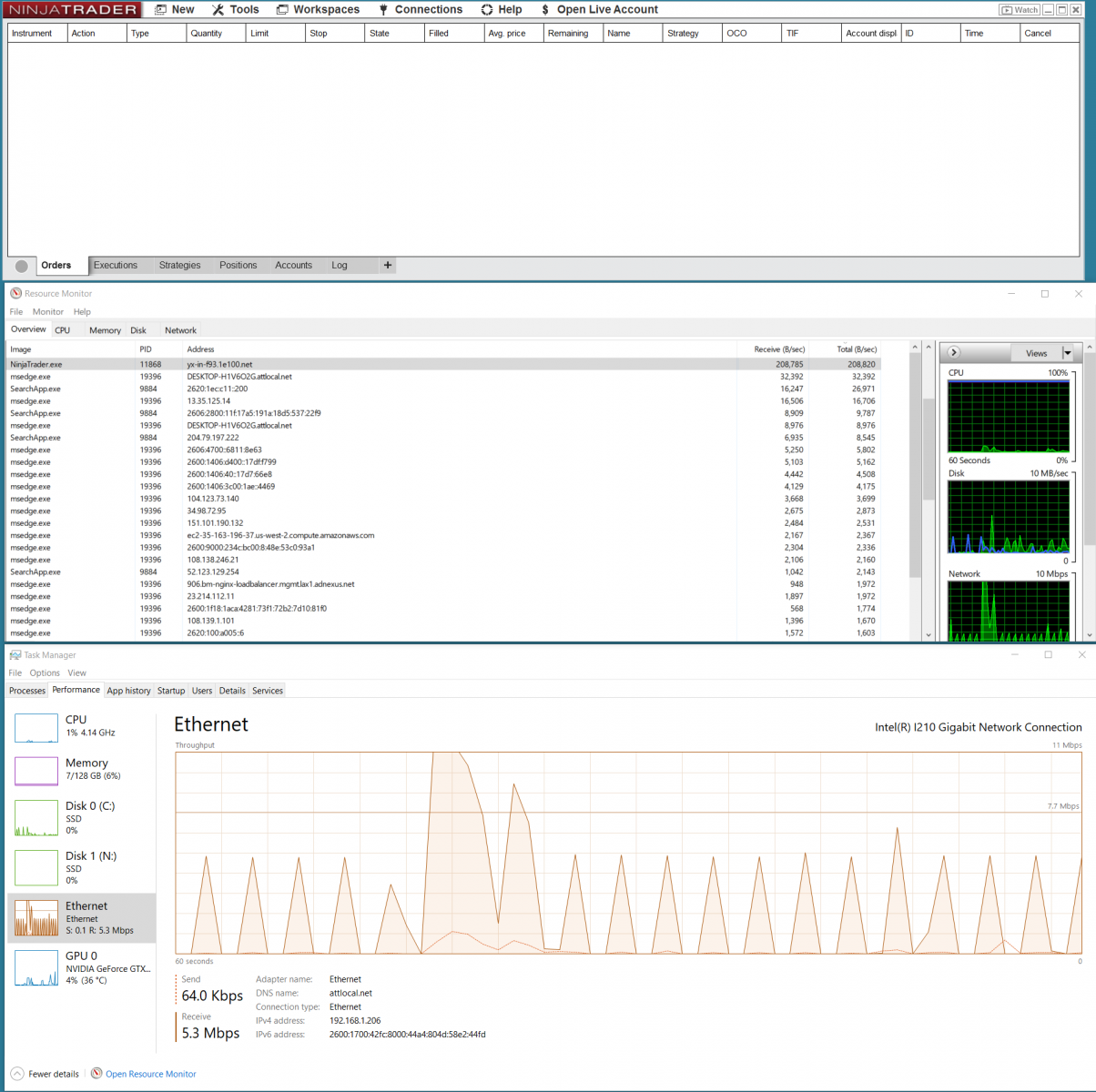Click the Task Manager window icon
This screenshot has height=1092, width=1096.
pyautogui.click(x=15, y=655)
